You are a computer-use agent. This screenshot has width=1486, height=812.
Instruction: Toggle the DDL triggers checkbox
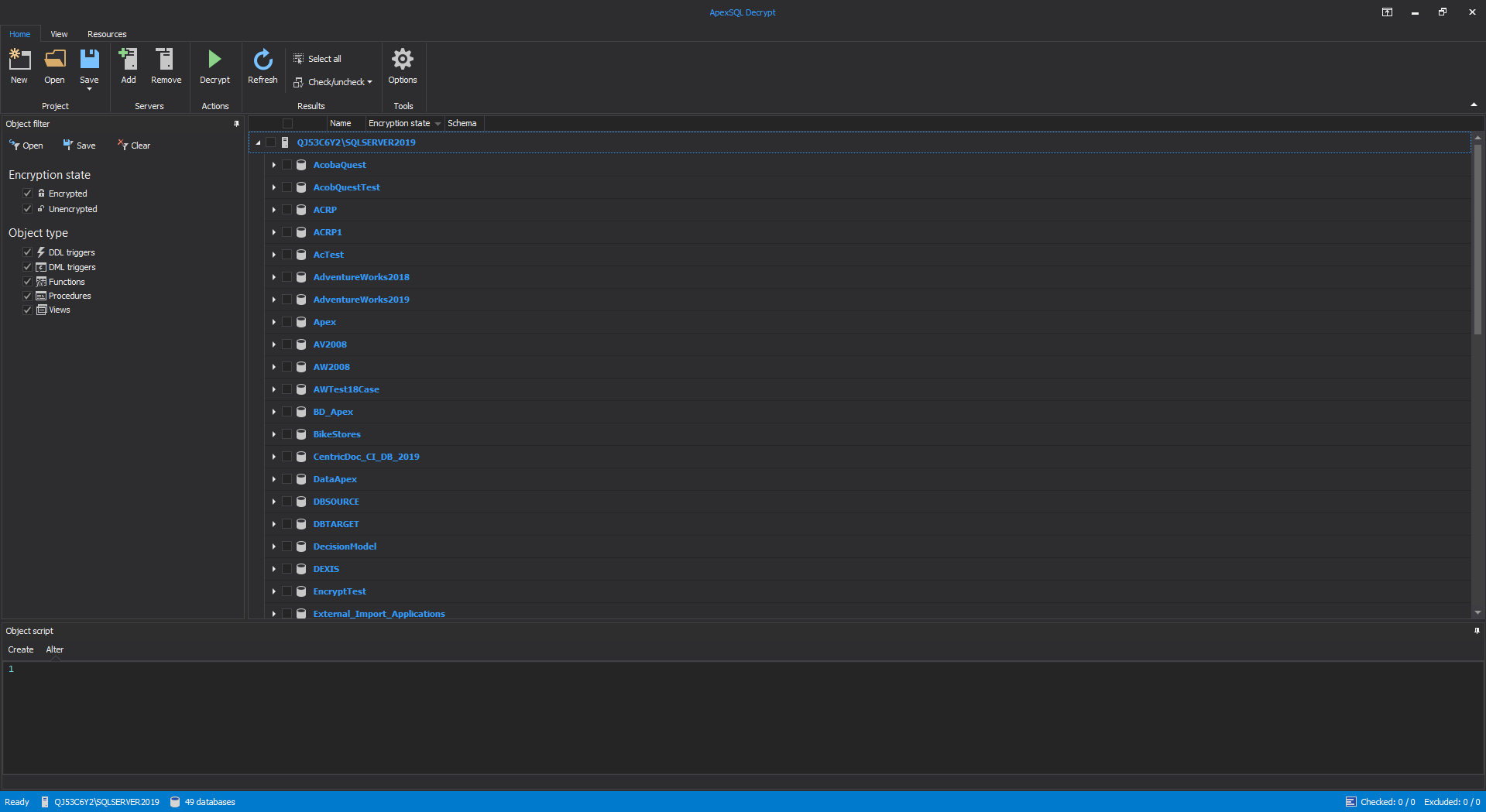28,252
